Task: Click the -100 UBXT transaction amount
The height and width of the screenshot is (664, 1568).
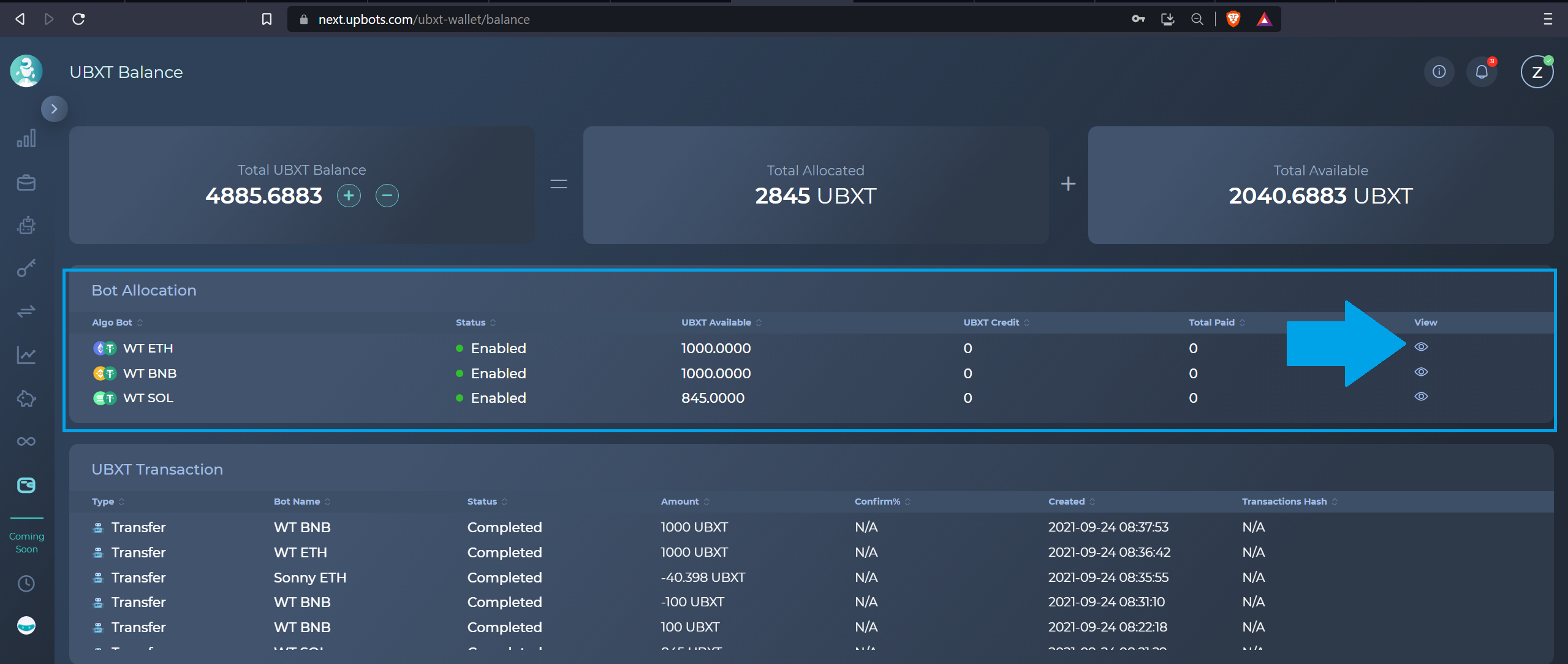Action: 692,602
